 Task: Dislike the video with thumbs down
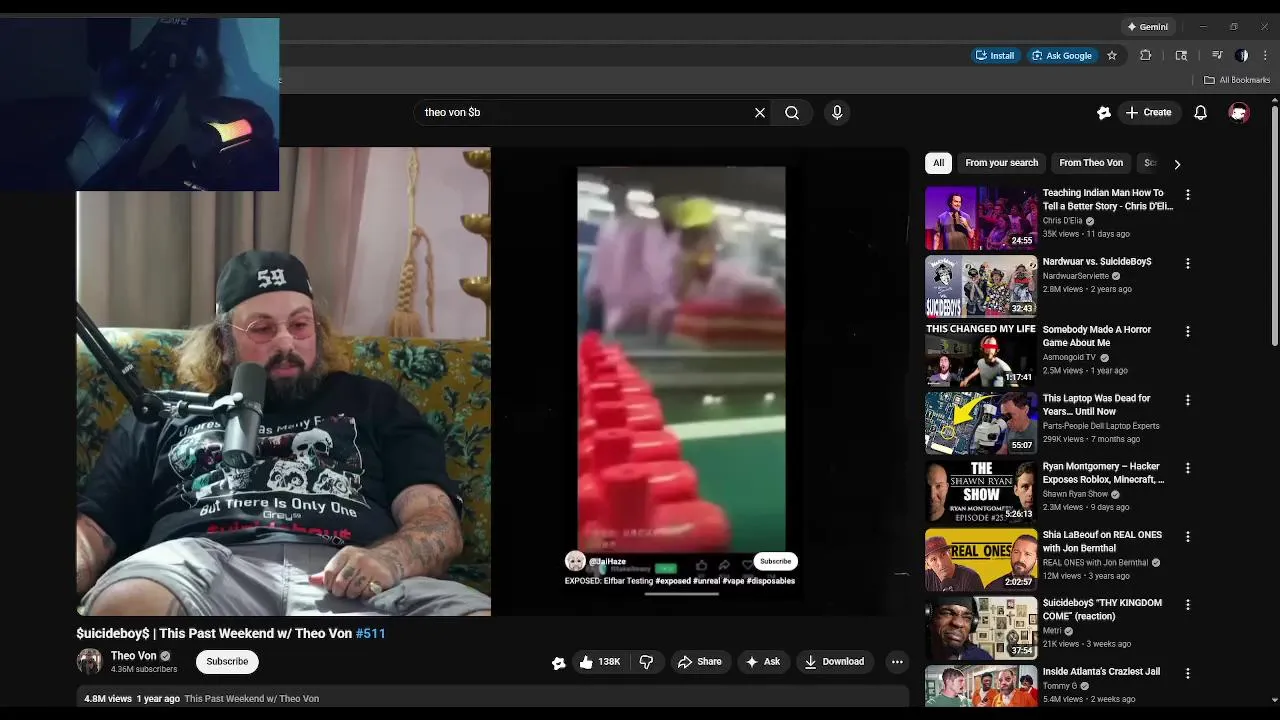[646, 662]
